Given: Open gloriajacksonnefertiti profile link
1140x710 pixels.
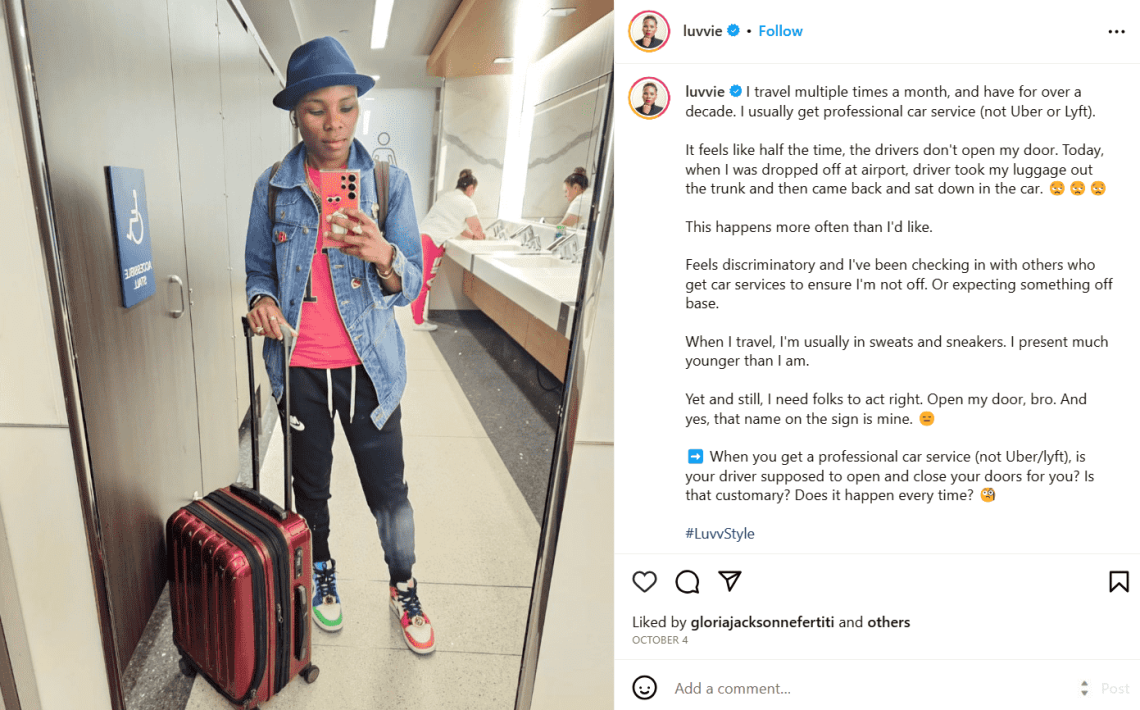Looking at the screenshot, I should click(762, 622).
